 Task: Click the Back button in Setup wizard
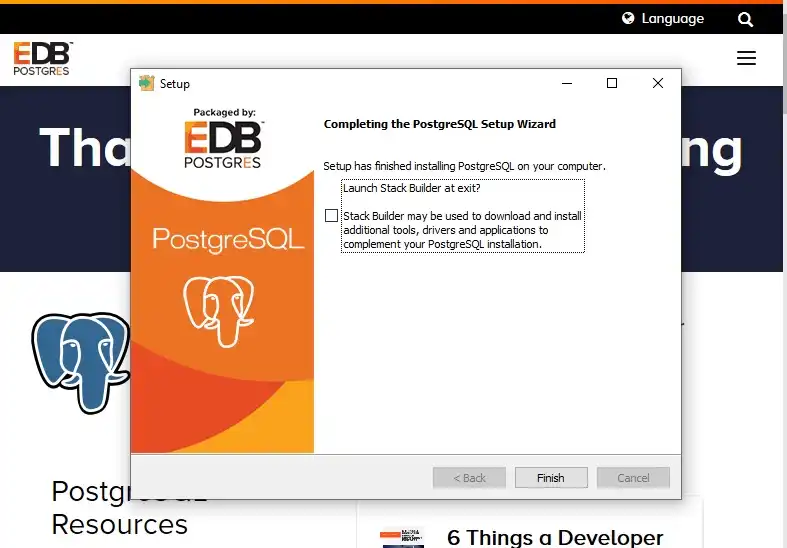pyautogui.click(x=469, y=478)
